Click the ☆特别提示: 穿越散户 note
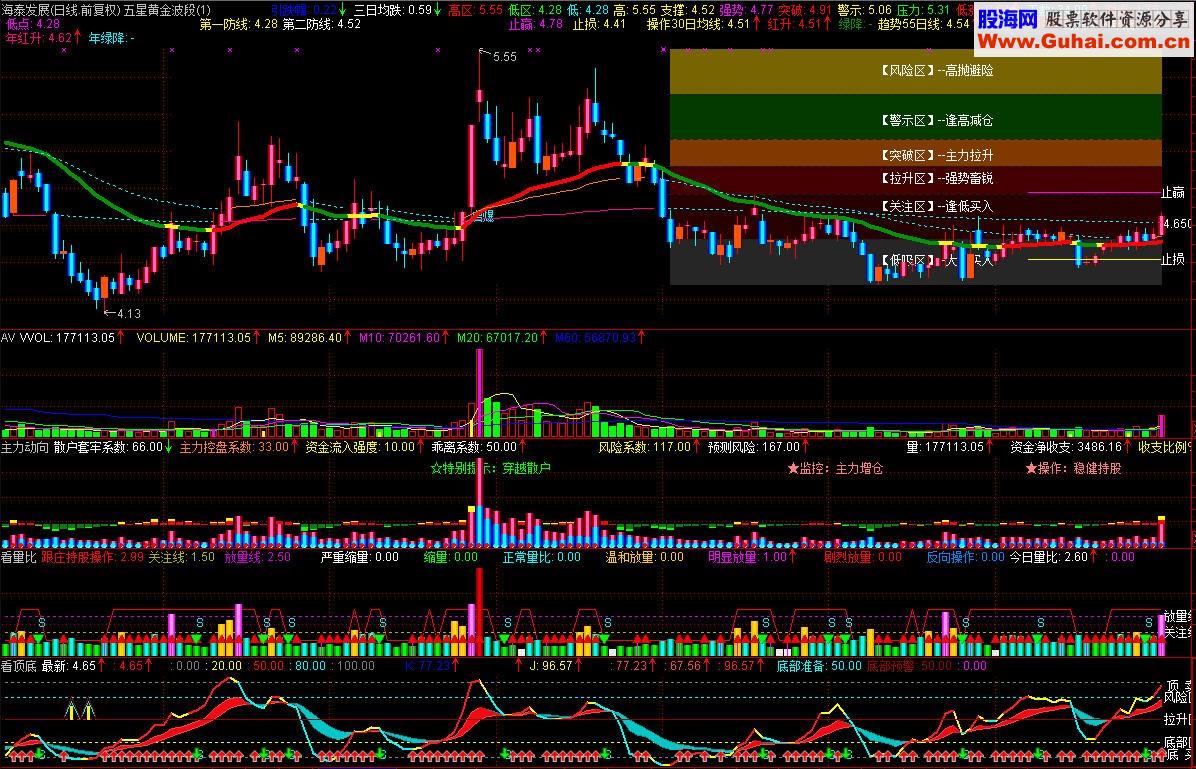This screenshot has width=1196, height=769. tap(490, 468)
